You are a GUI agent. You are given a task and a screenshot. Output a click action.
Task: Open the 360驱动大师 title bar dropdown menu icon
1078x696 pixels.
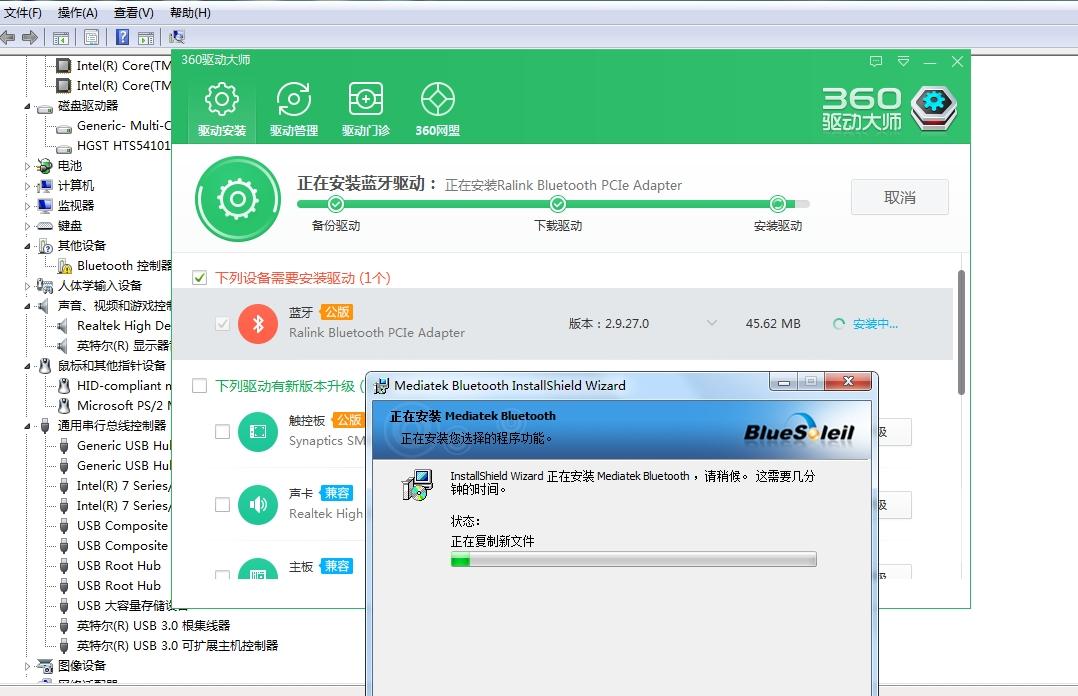click(x=903, y=61)
